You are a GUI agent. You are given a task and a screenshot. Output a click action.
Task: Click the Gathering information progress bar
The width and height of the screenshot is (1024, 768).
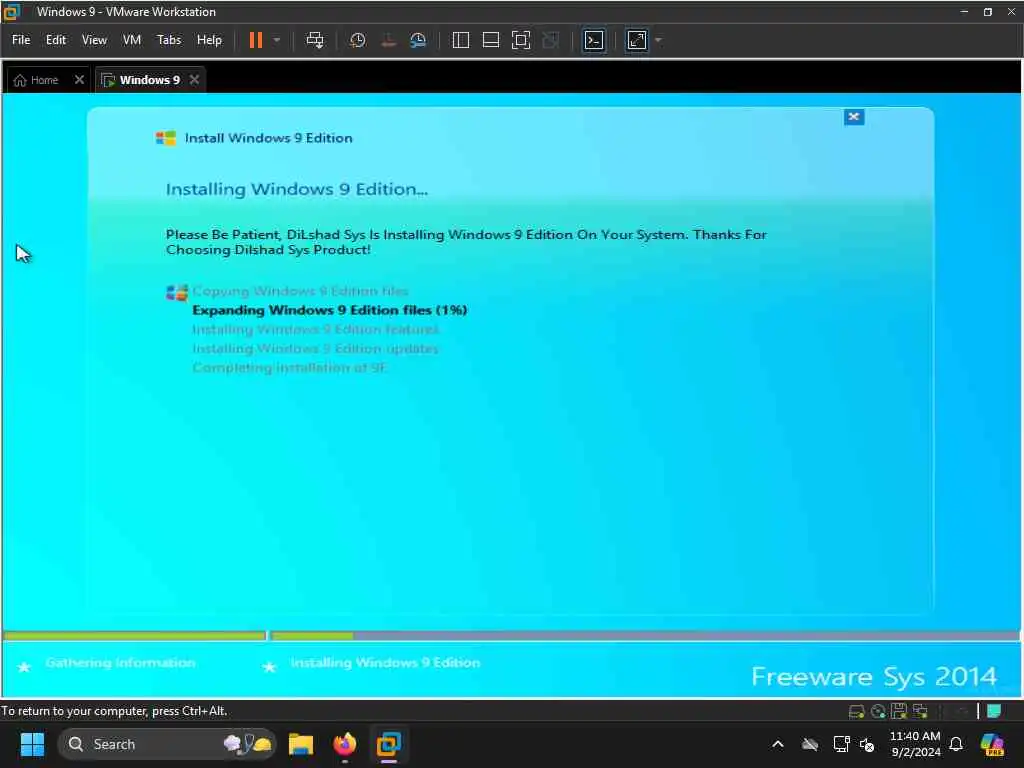coord(135,635)
